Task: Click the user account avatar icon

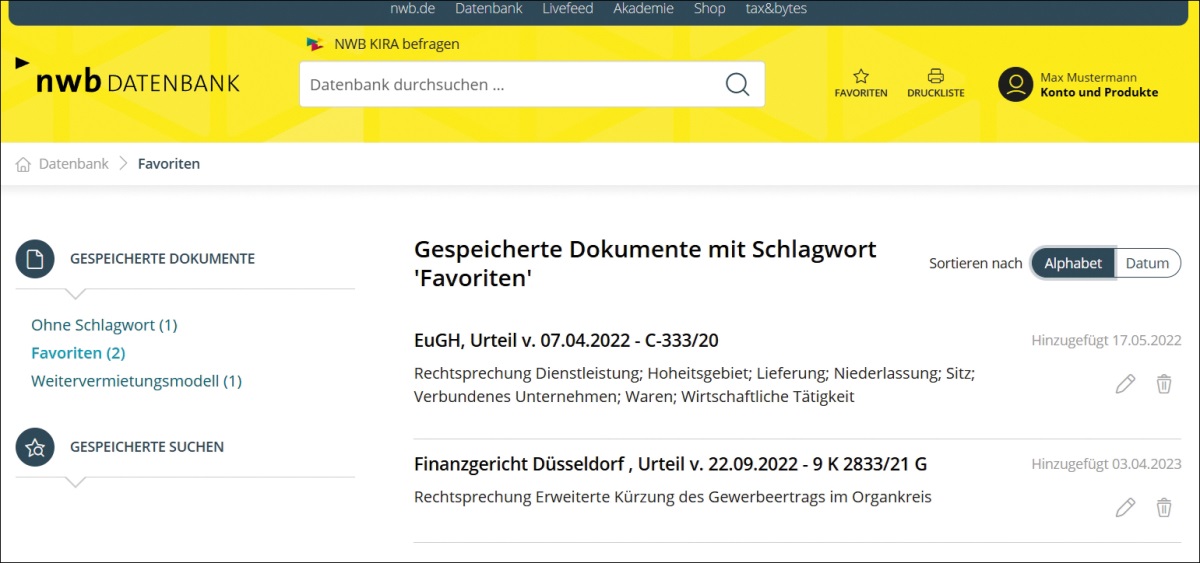Action: click(1015, 84)
